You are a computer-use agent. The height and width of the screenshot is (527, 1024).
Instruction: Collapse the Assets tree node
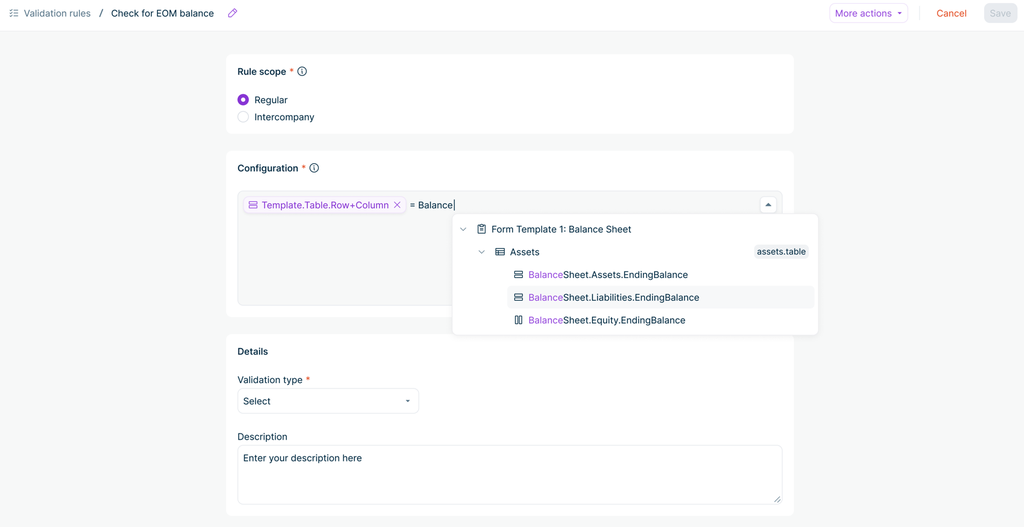[481, 252]
